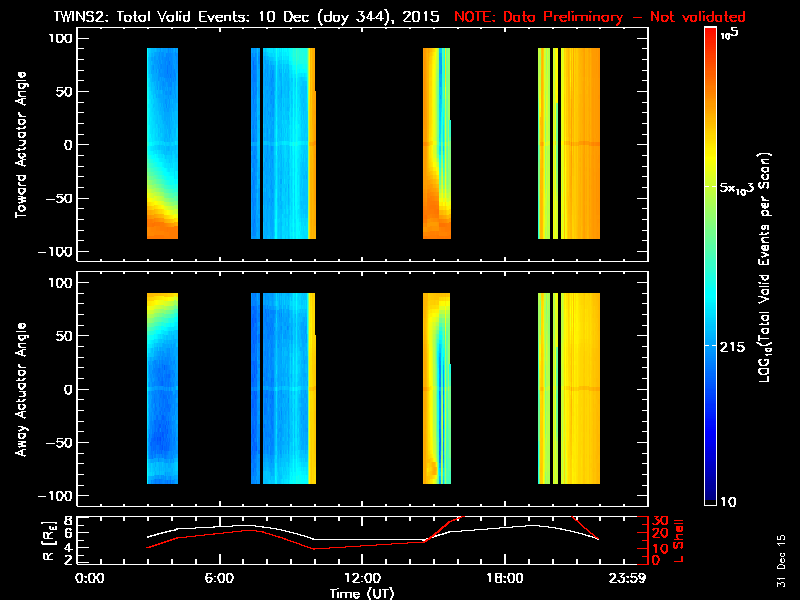Select the 12:00 tick on the time axis
The width and height of the screenshot is (800, 600).
pyautogui.click(x=362, y=579)
